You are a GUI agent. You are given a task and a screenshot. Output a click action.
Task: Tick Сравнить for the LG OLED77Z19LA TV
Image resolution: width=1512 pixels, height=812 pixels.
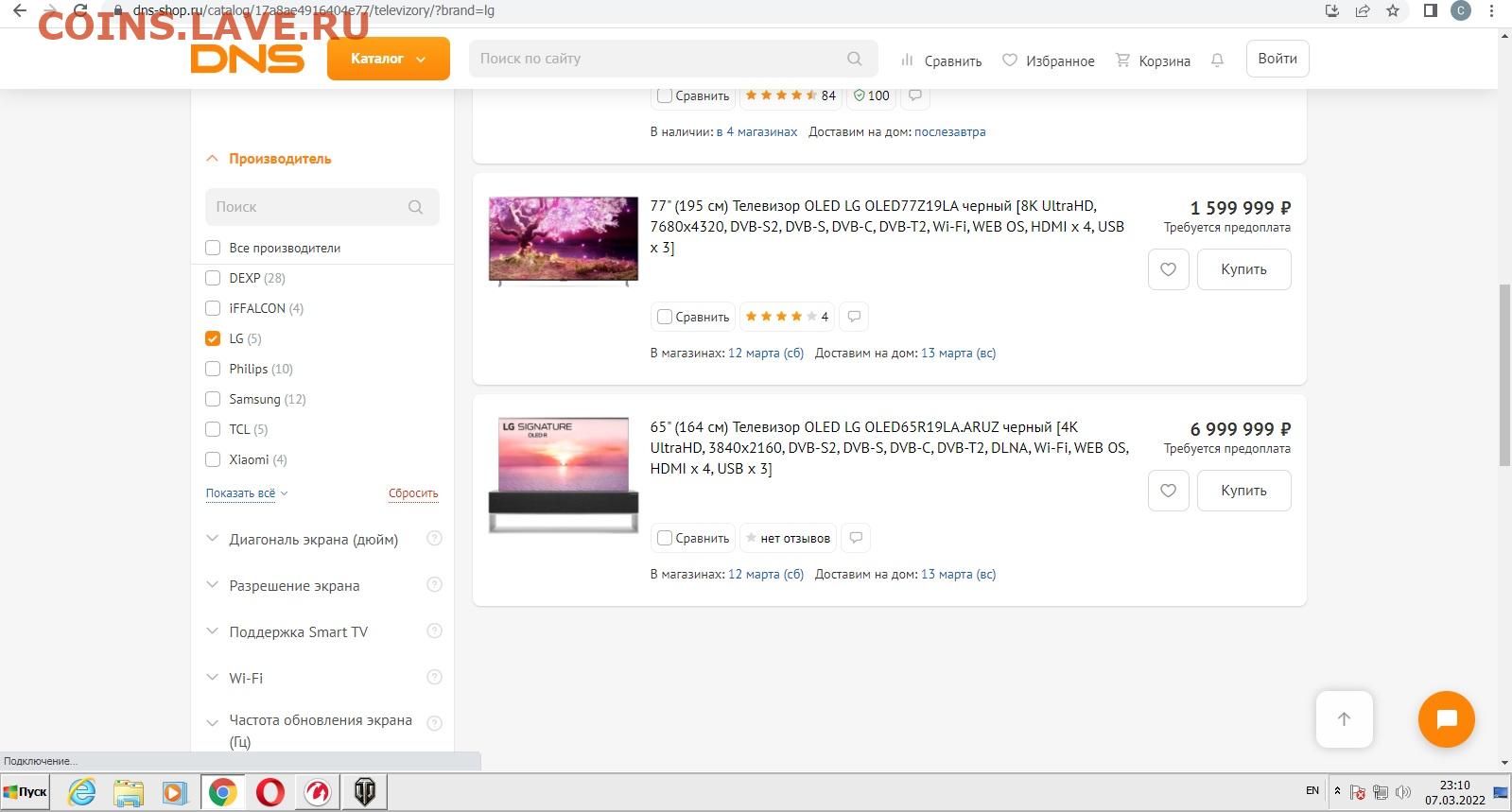click(x=665, y=317)
